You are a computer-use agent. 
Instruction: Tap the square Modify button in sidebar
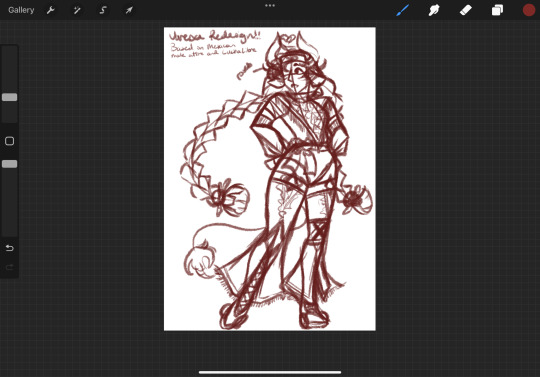point(10,141)
